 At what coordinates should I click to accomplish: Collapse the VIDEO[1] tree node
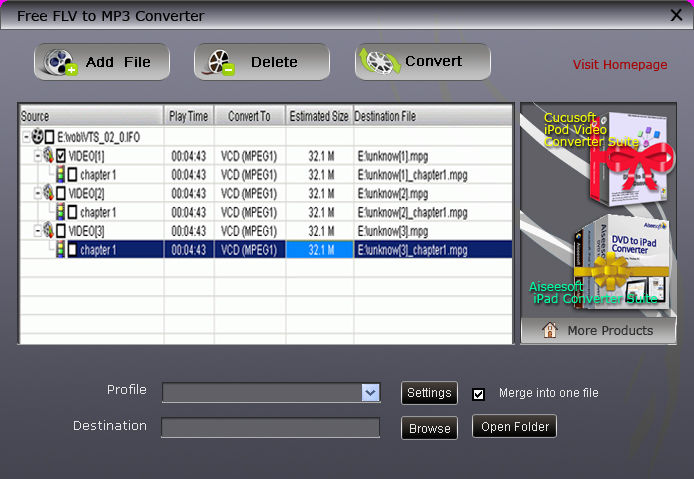coord(37,156)
